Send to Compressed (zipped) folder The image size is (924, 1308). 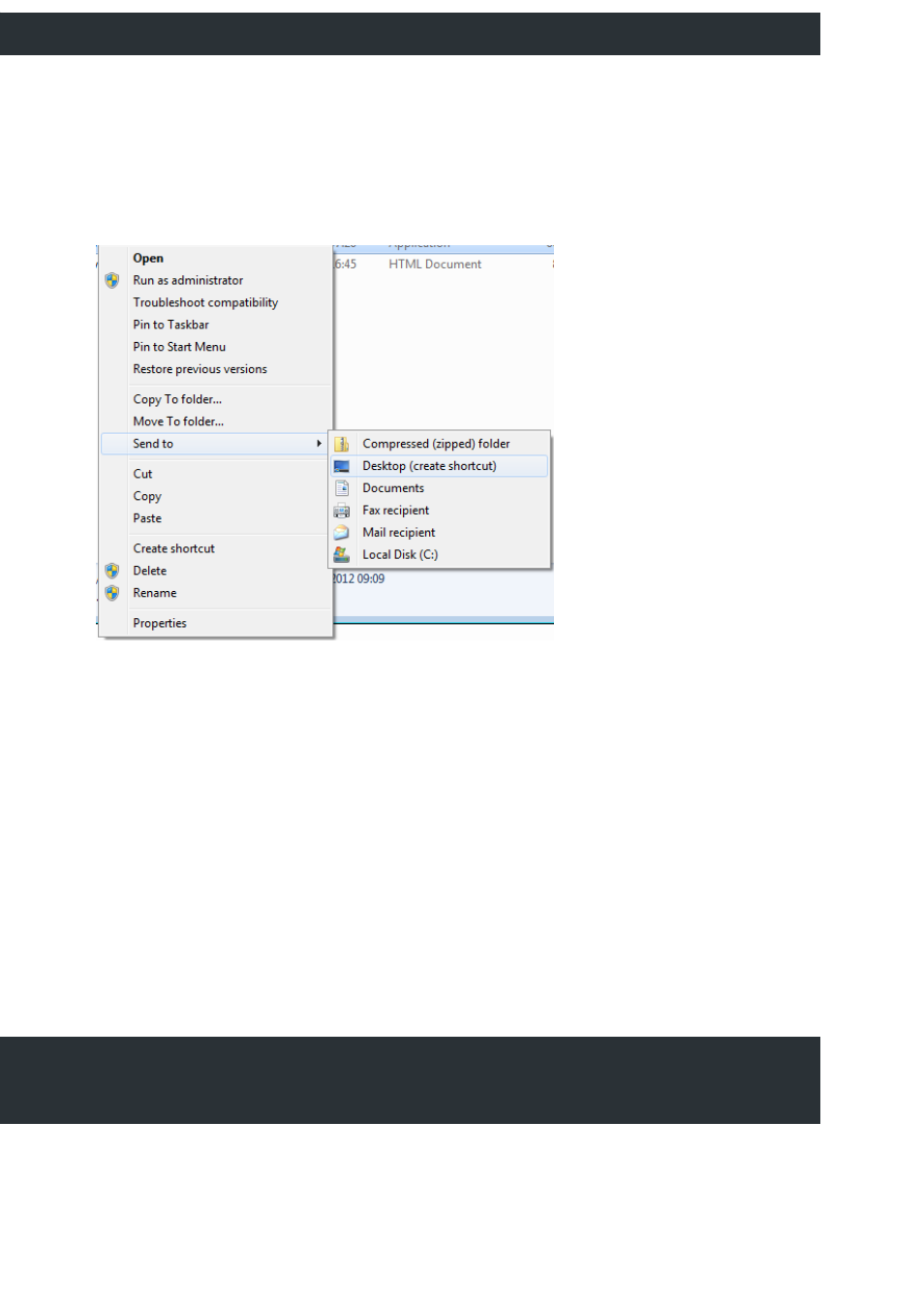coord(440,444)
